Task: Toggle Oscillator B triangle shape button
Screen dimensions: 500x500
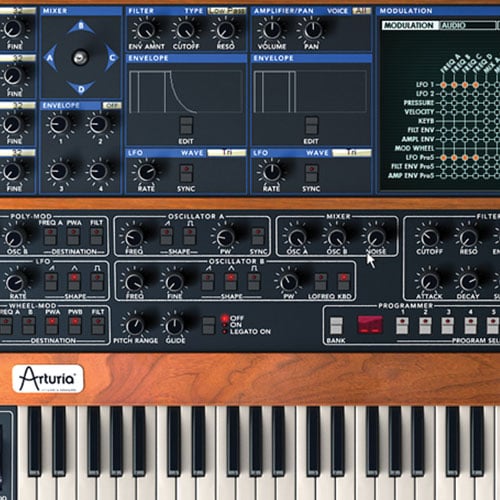Action: tap(231, 282)
